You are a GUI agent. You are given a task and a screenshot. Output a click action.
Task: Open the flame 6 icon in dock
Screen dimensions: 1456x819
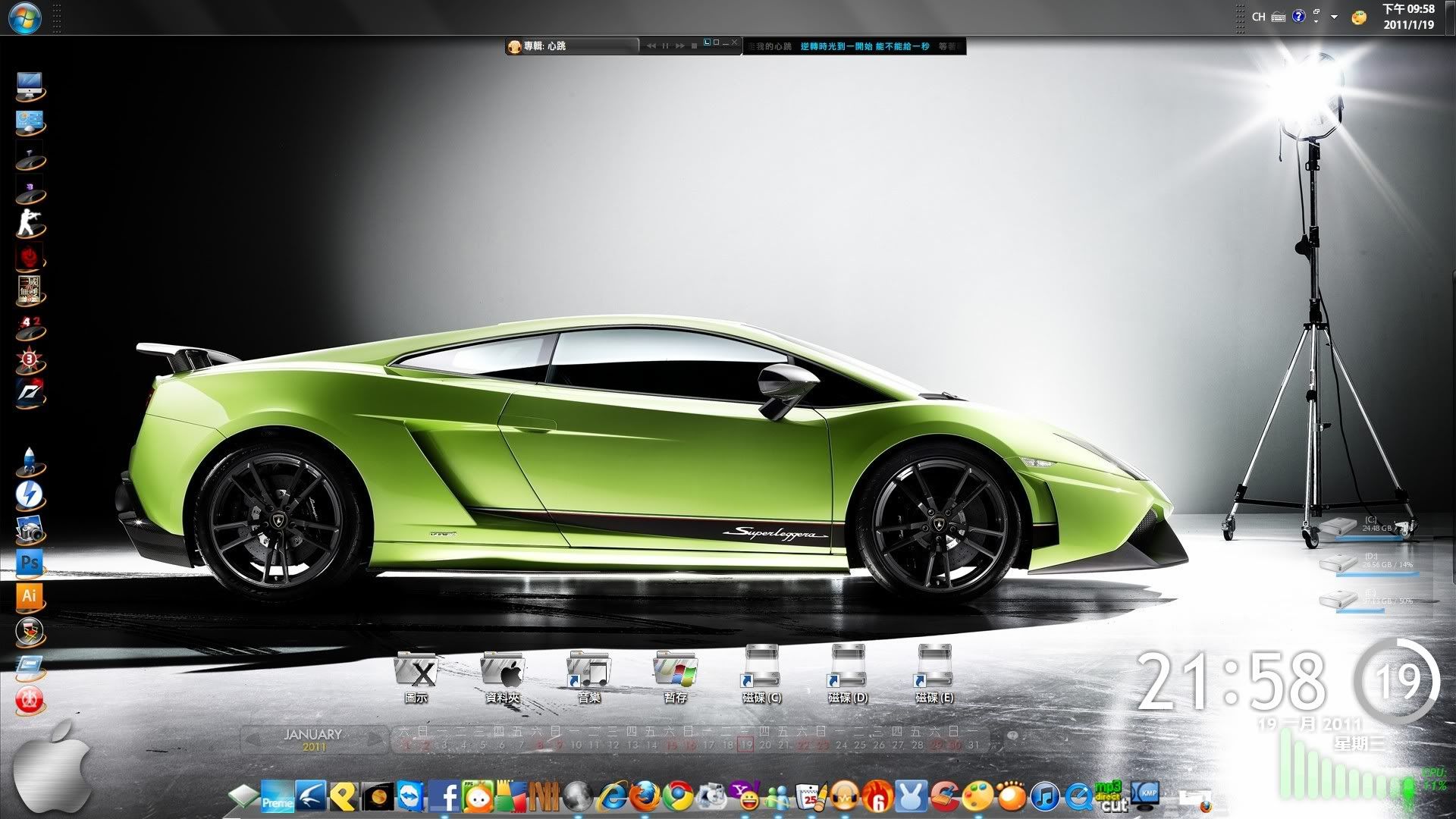pyautogui.click(x=878, y=797)
